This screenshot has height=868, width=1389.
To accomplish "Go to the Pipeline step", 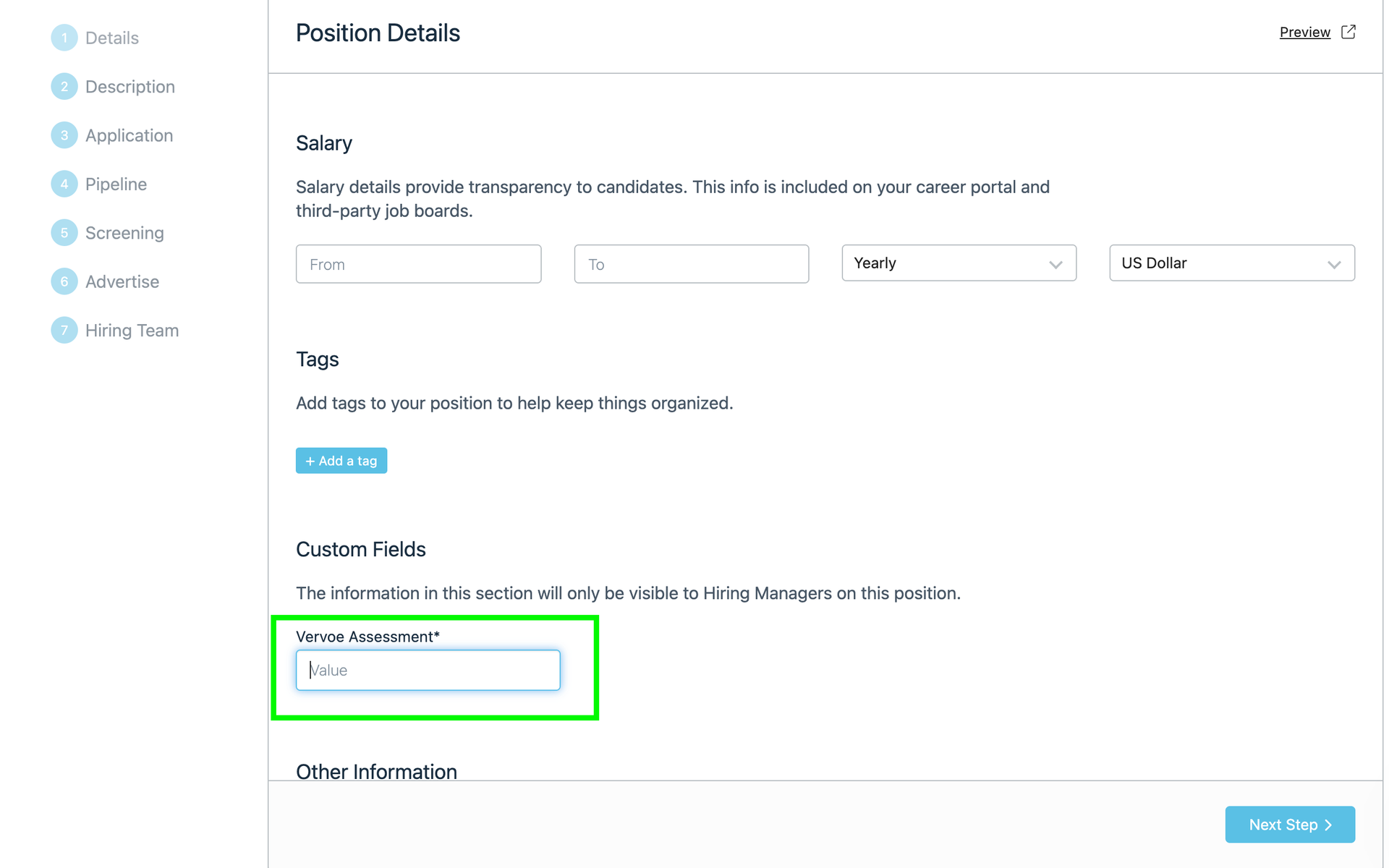I will (116, 184).
